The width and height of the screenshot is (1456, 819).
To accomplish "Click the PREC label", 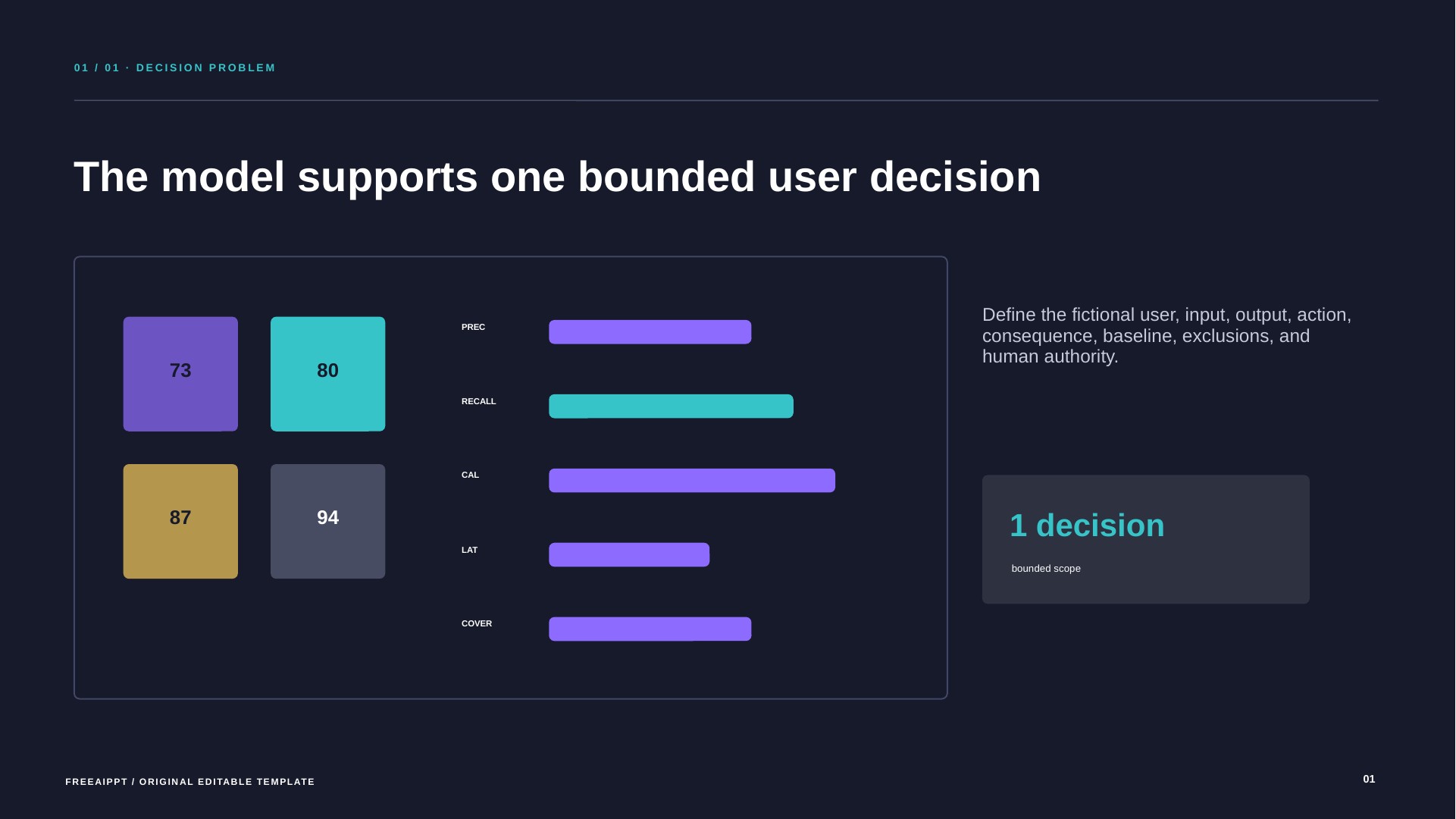I will [473, 328].
